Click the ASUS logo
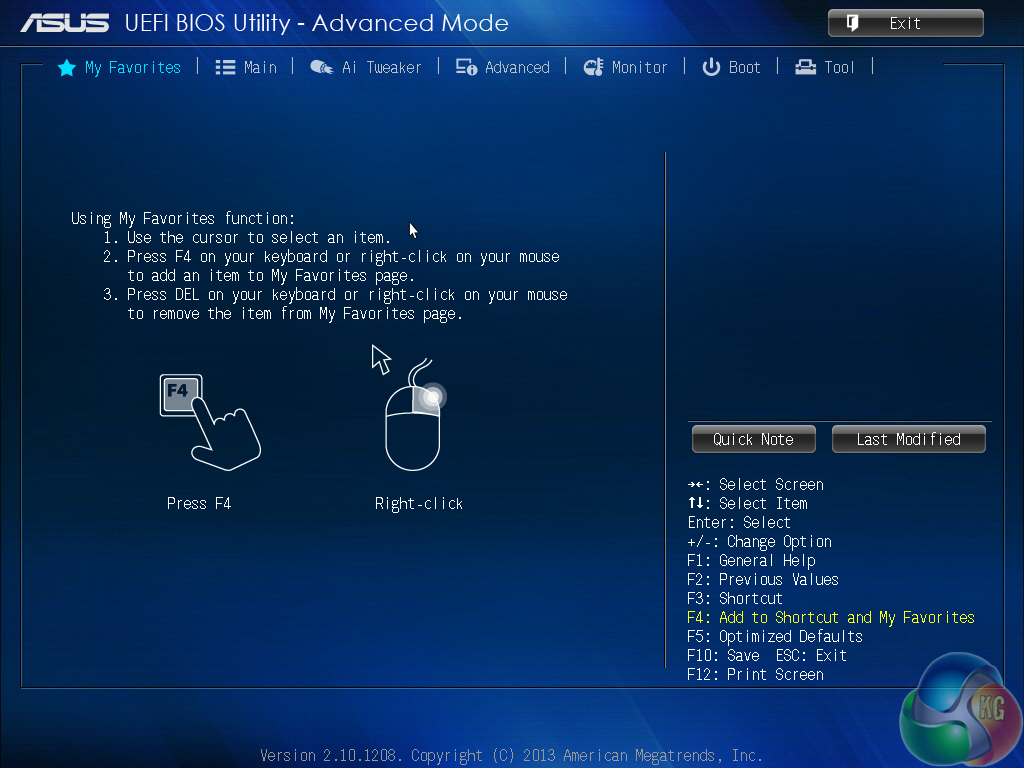Image resolution: width=1024 pixels, height=768 pixels. point(65,23)
